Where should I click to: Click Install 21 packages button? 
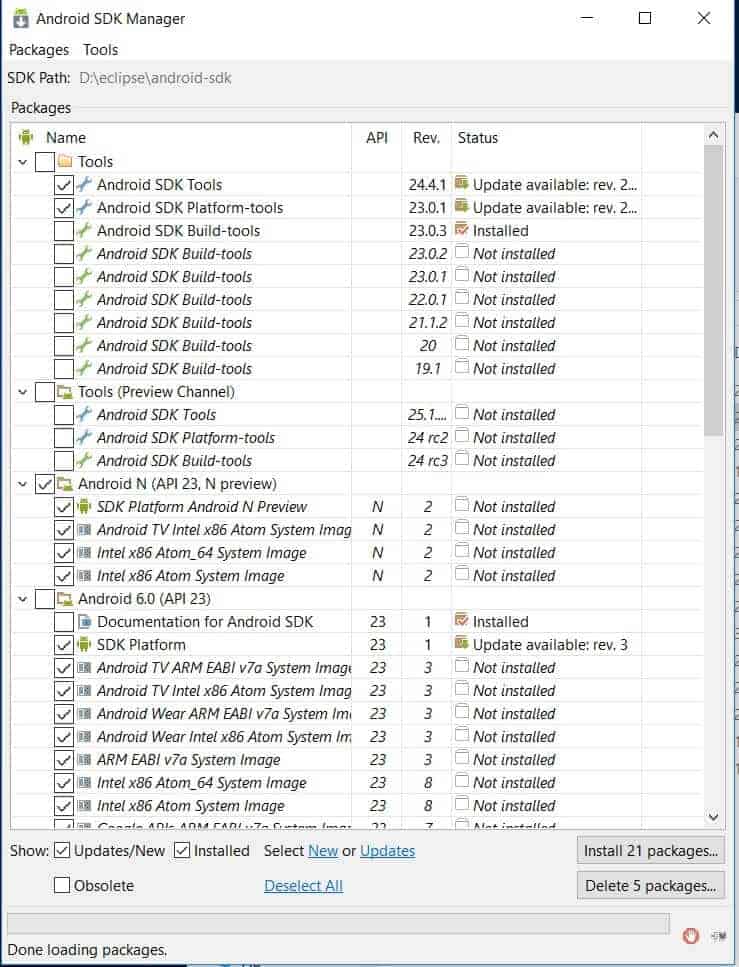[650, 851]
